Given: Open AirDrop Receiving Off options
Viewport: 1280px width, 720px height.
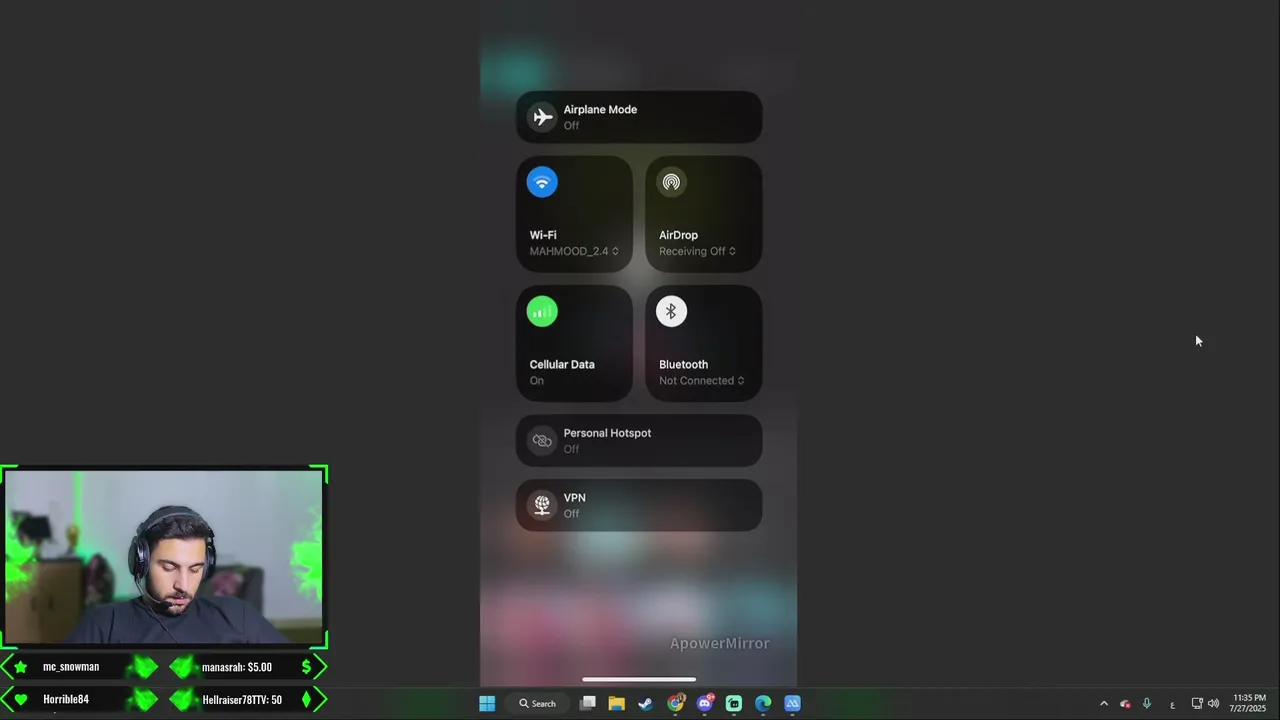Looking at the screenshot, I should point(697,251).
